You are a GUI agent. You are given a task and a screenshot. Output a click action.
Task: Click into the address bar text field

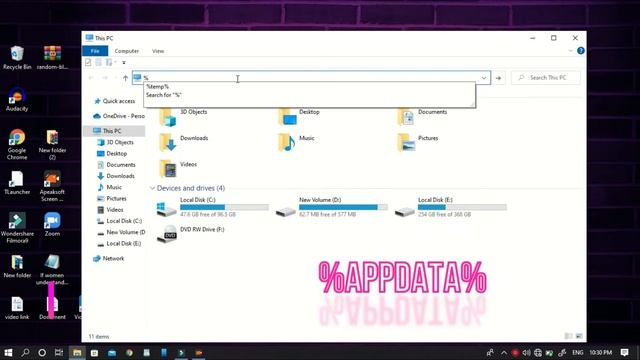point(310,78)
